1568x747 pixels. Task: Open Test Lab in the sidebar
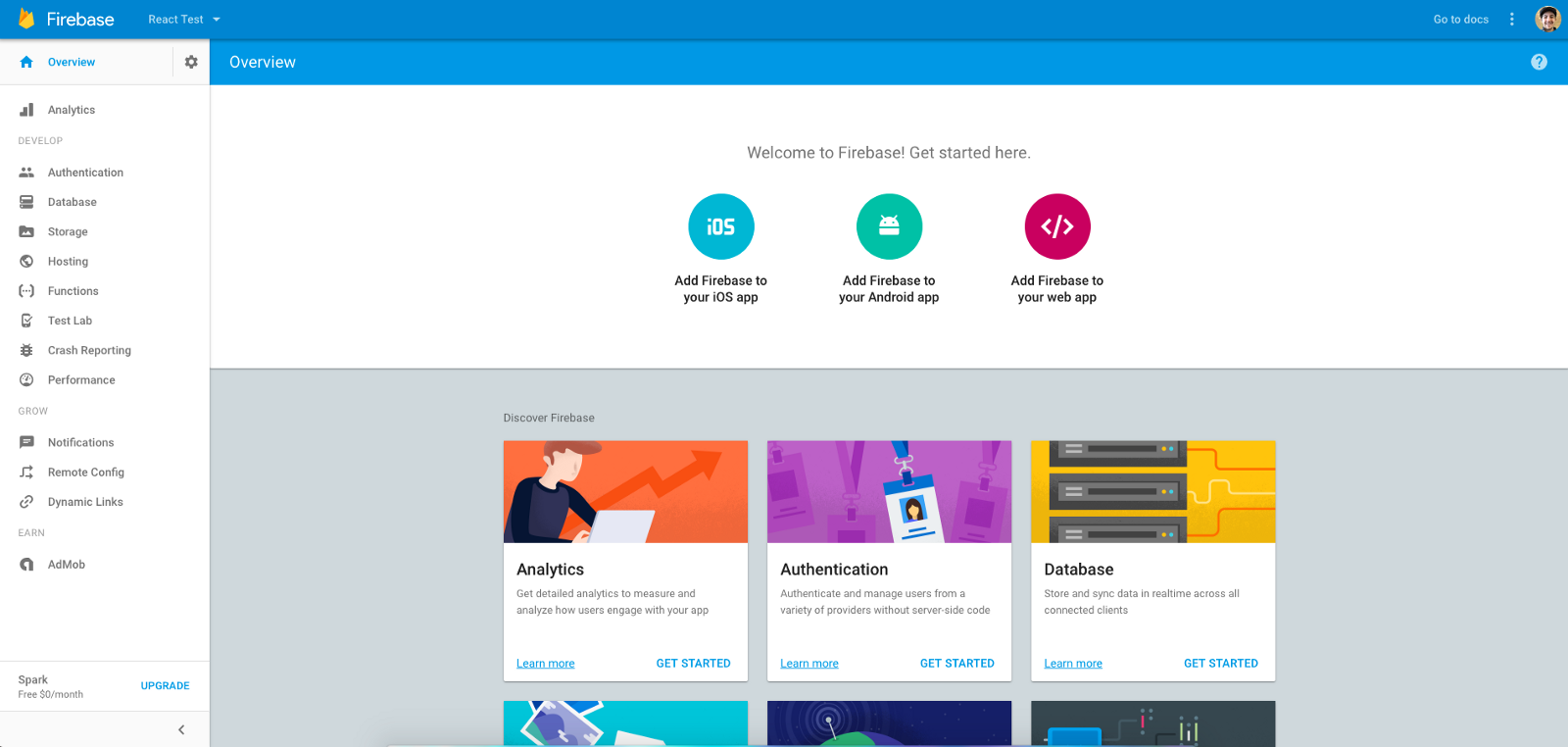[70, 321]
